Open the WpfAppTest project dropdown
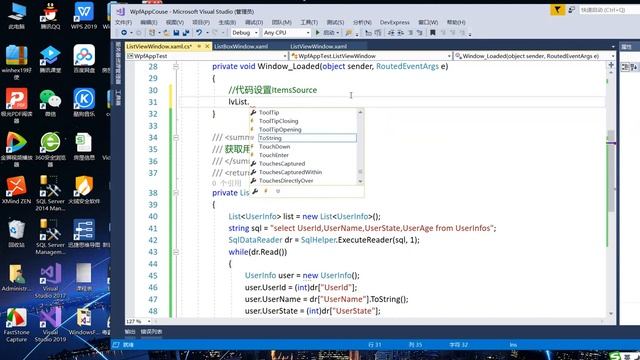 pyautogui.click(x=207, y=56)
